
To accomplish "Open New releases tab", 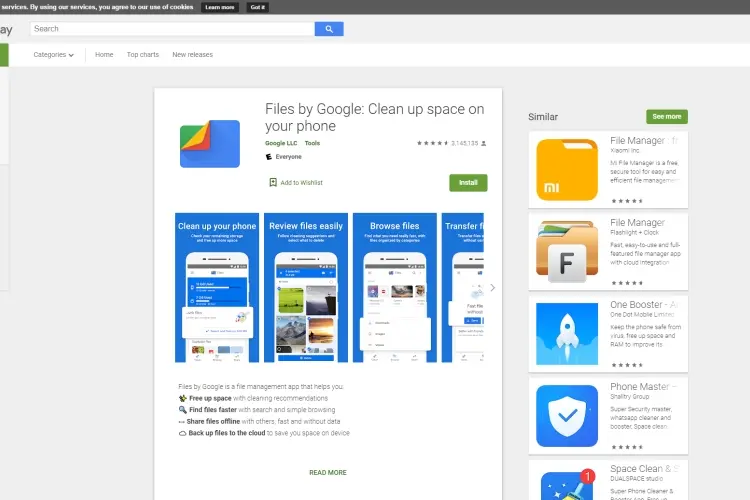I will pos(192,55).
